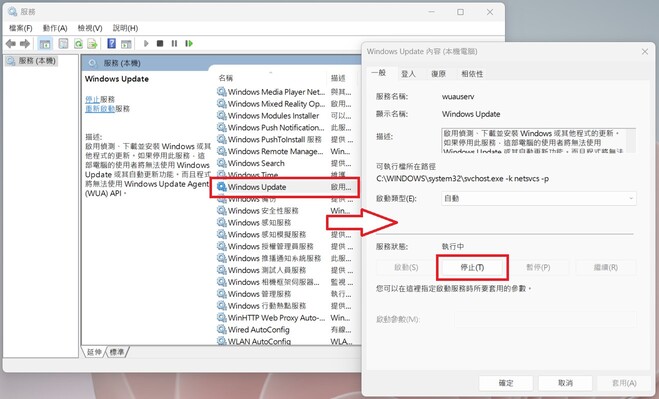The image size is (659, 399).
Task: Open the 動作(A) menu
Action: pyautogui.click(x=55, y=28)
